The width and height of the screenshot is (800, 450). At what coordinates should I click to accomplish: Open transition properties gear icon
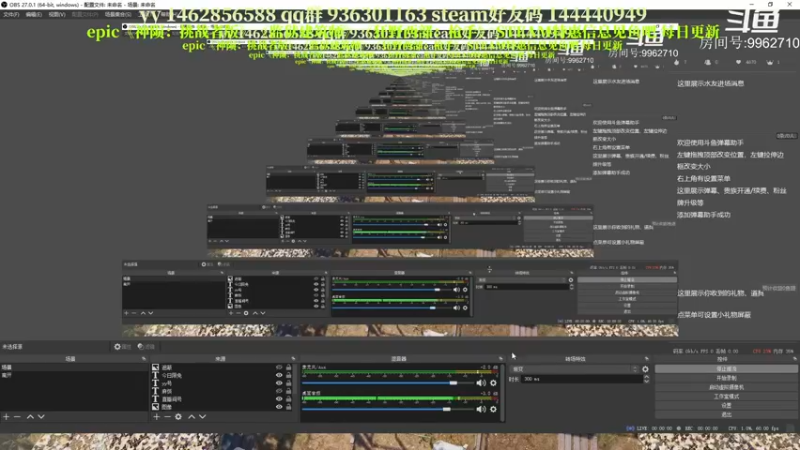coord(645,369)
